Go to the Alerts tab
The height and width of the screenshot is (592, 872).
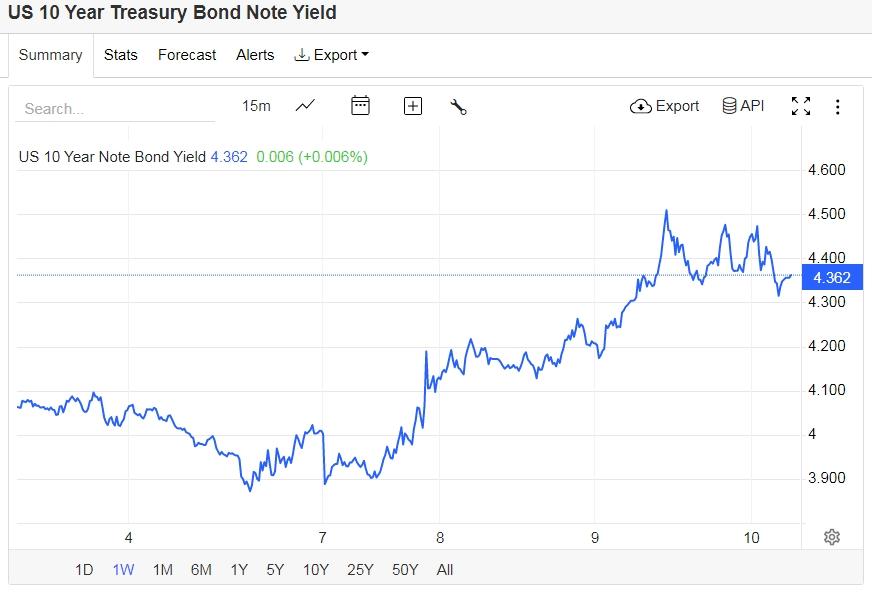(x=255, y=55)
